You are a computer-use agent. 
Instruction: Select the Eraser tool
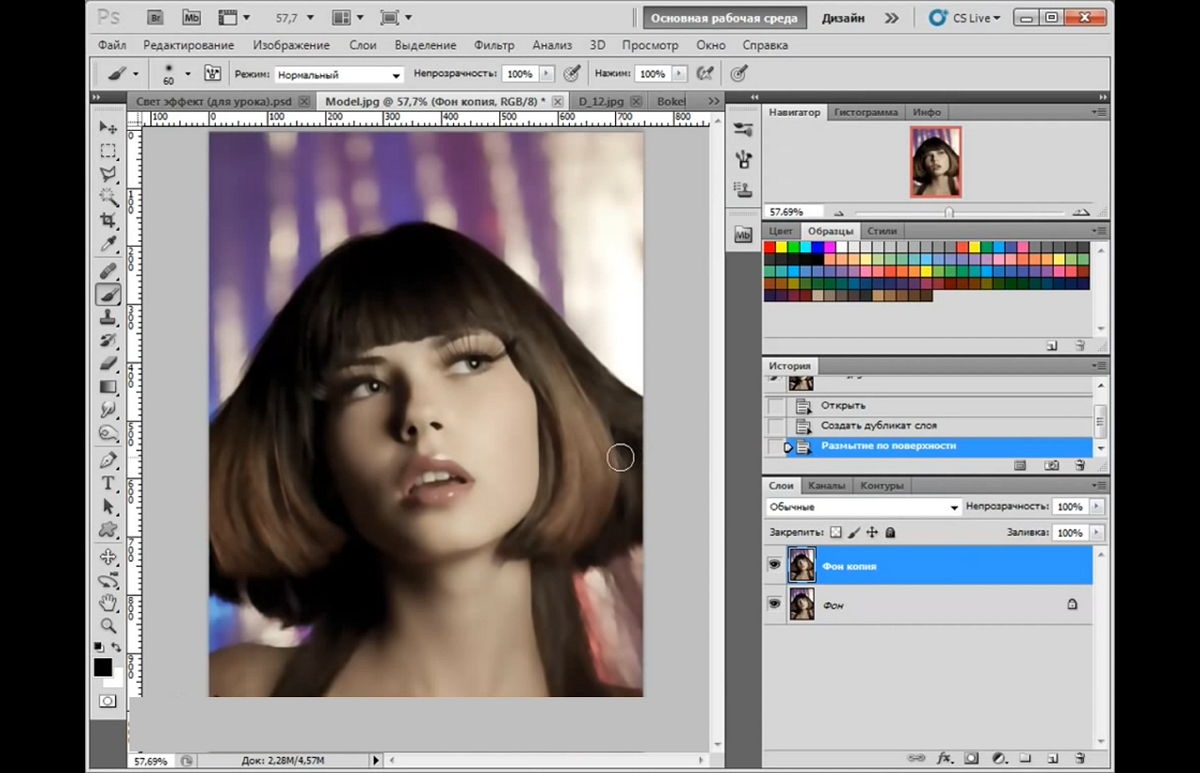pyautogui.click(x=108, y=364)
